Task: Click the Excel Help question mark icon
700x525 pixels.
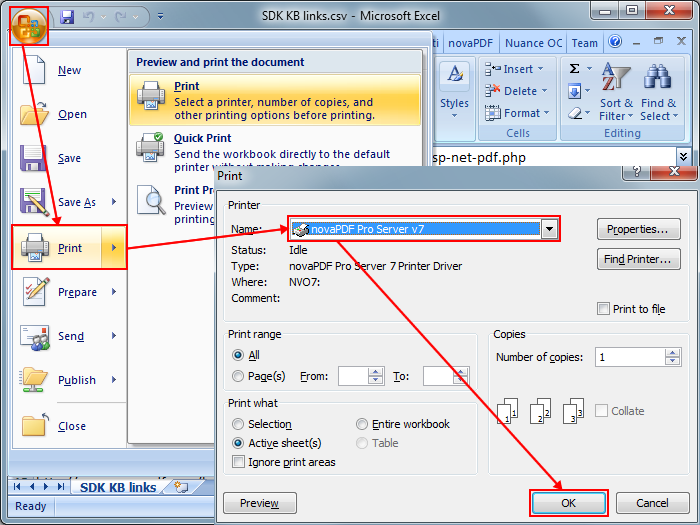Action: click(x=615, y=42)
